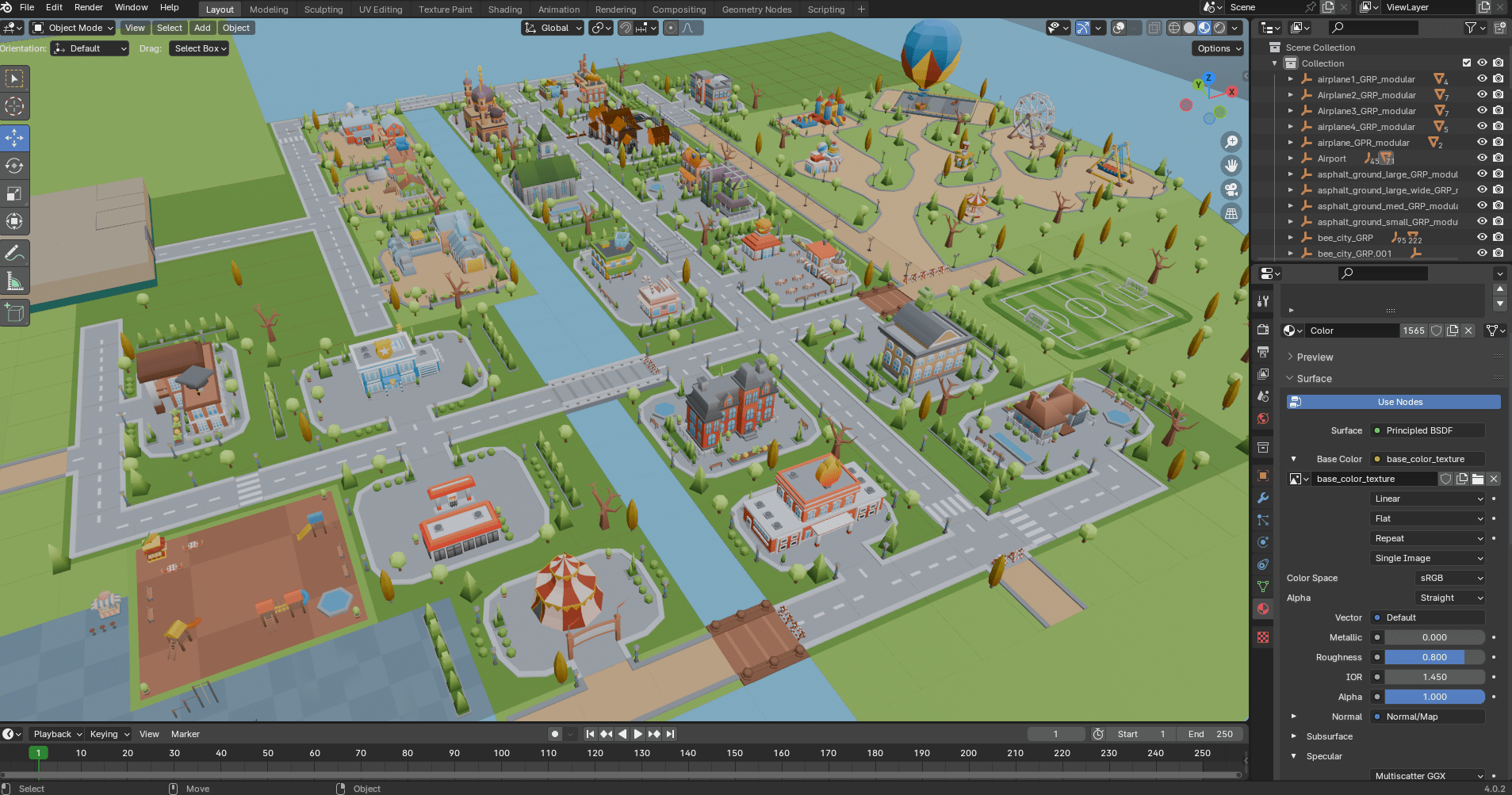Uncheck the Collection exclude checkbox
Viewport: 1512px width, 795px height.
point(1466,63)
